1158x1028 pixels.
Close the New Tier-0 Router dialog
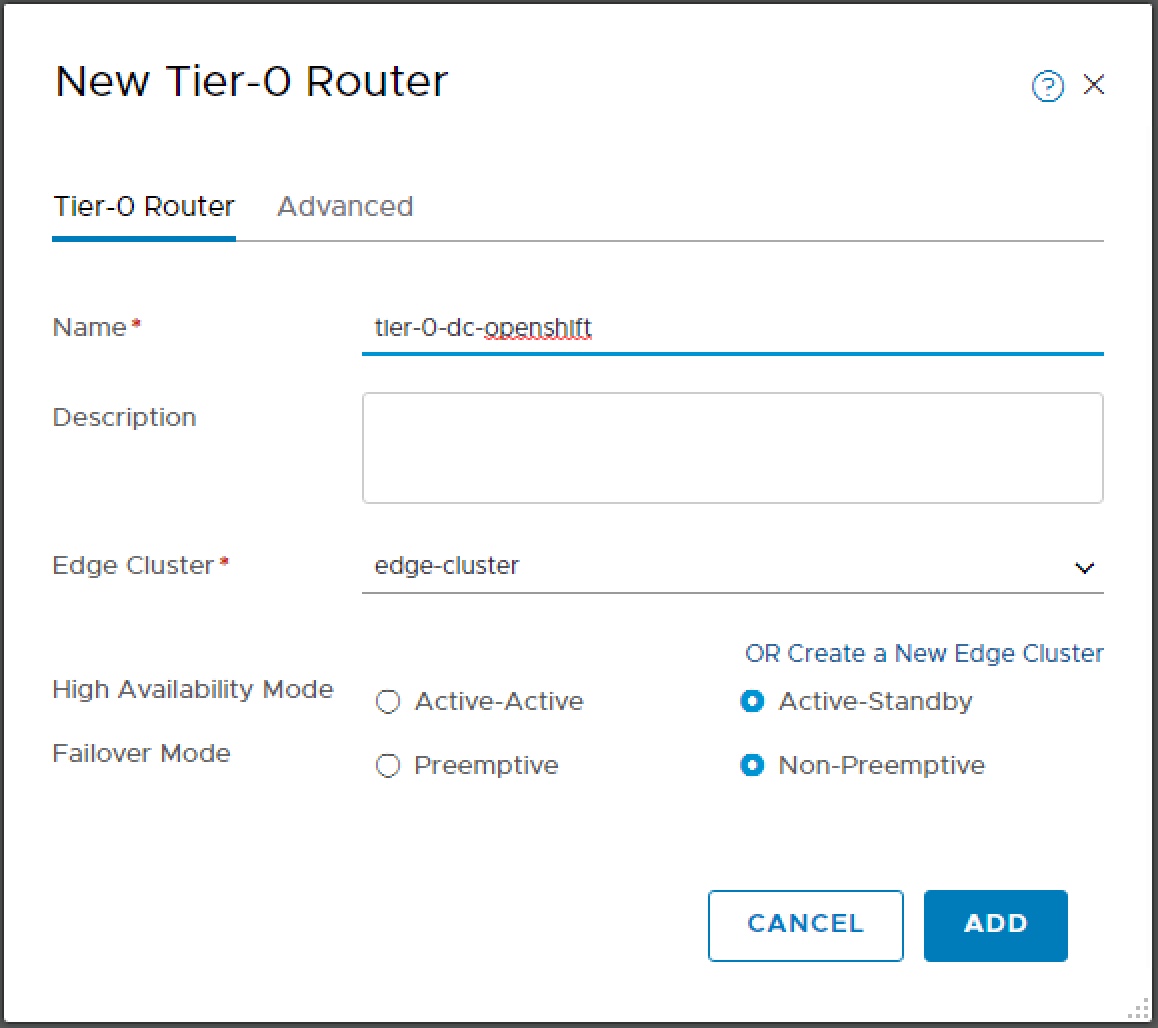click(x=1094, y=86)
